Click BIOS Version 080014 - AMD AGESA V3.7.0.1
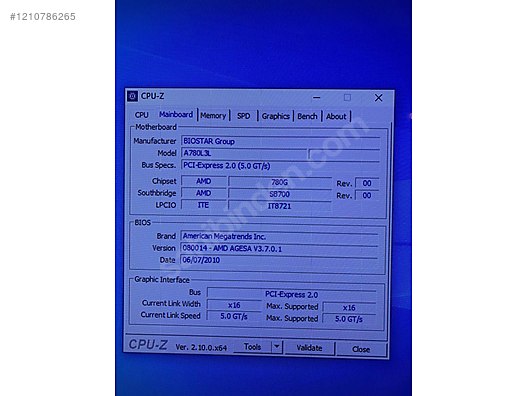The height and width of the screenshot is (396, 528). [x=279, y=249]
